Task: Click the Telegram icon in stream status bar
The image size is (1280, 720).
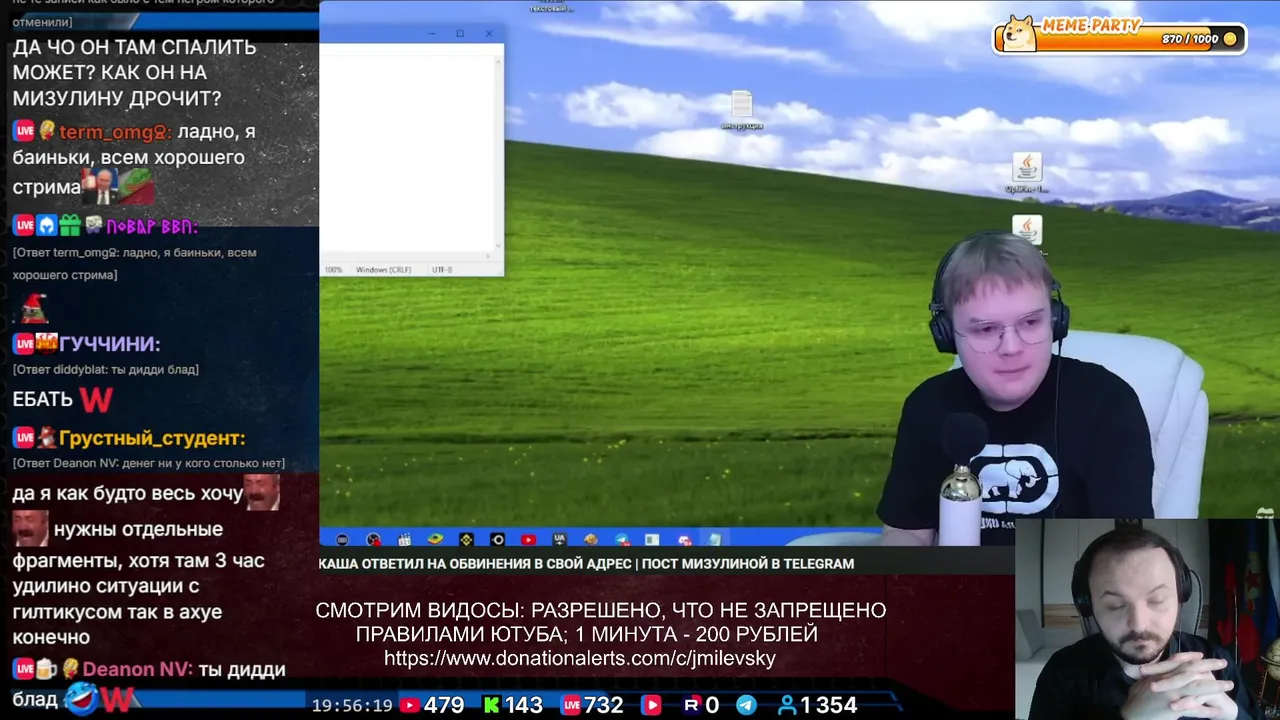Action: [x=746, y=705]
